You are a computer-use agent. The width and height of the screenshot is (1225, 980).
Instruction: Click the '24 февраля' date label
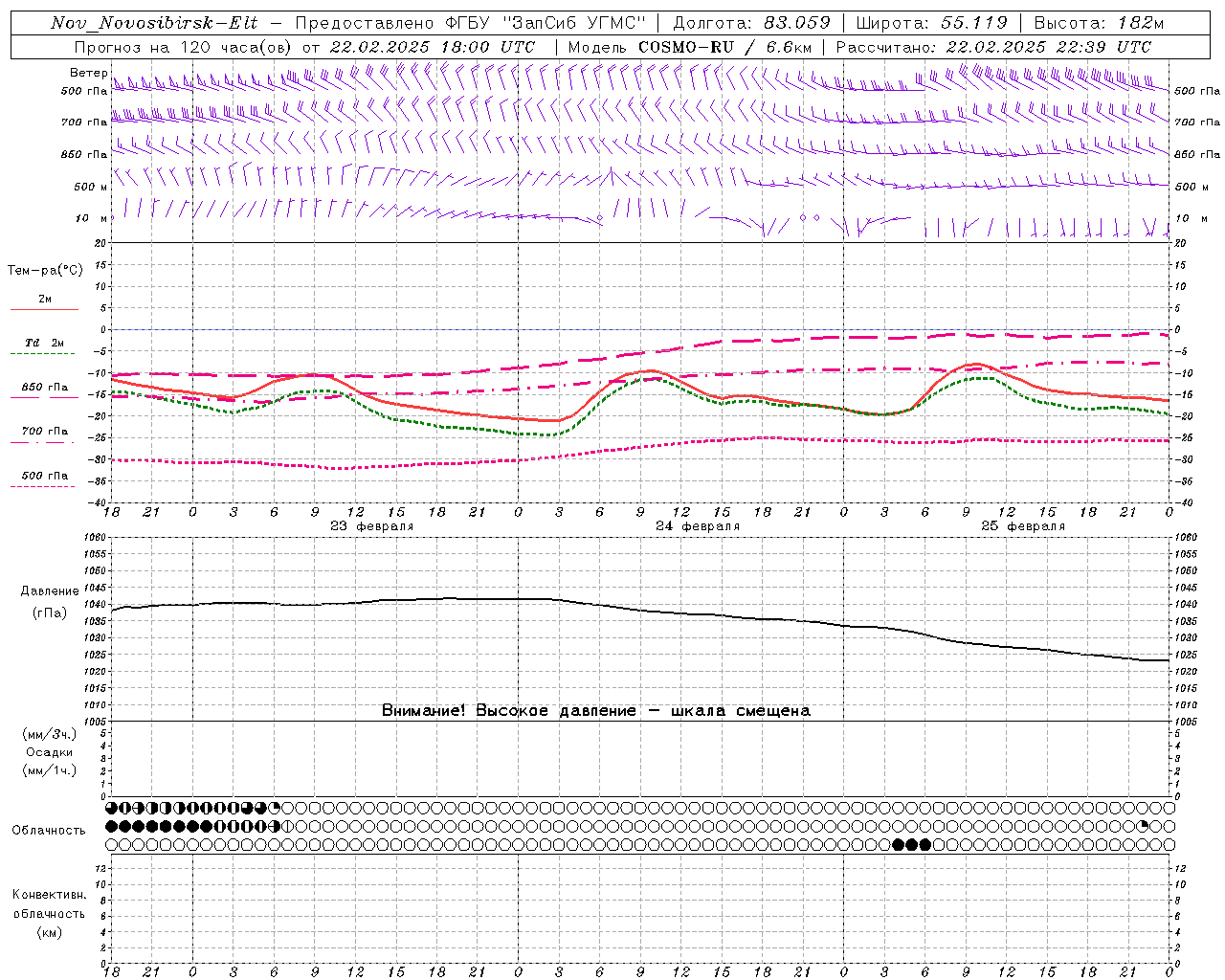[x=697, y=526]
